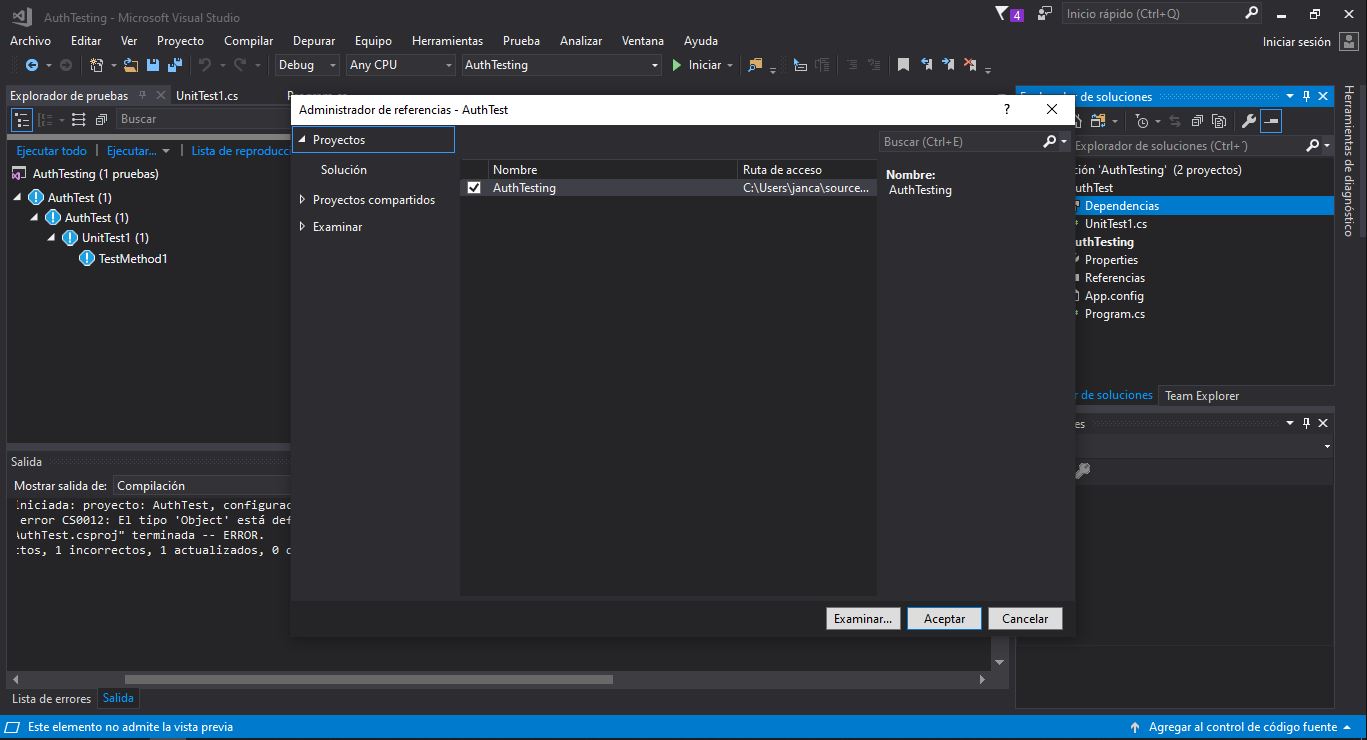Click the show all files icon
Viewport: 1367px width, 740px height.
tap(1219, 121)
